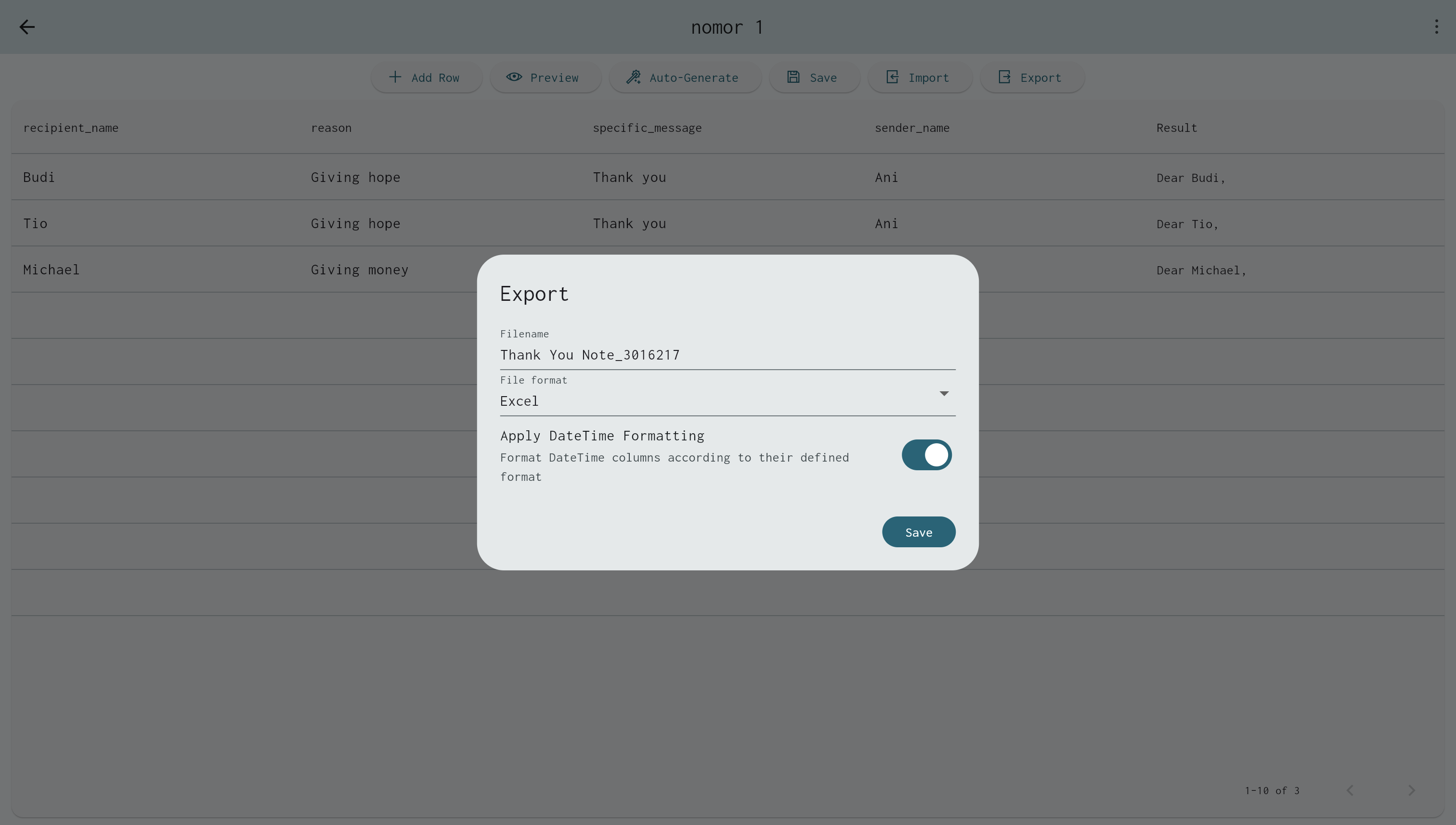Viewport: 1456px width, 825px height.
Task: Click the magic wand Auto-Generate icon
Action: [633, 77]
